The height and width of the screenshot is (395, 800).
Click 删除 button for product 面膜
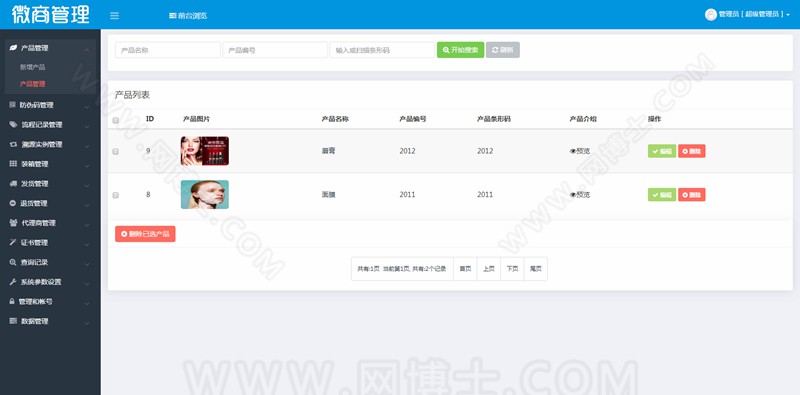click(692, 194)
